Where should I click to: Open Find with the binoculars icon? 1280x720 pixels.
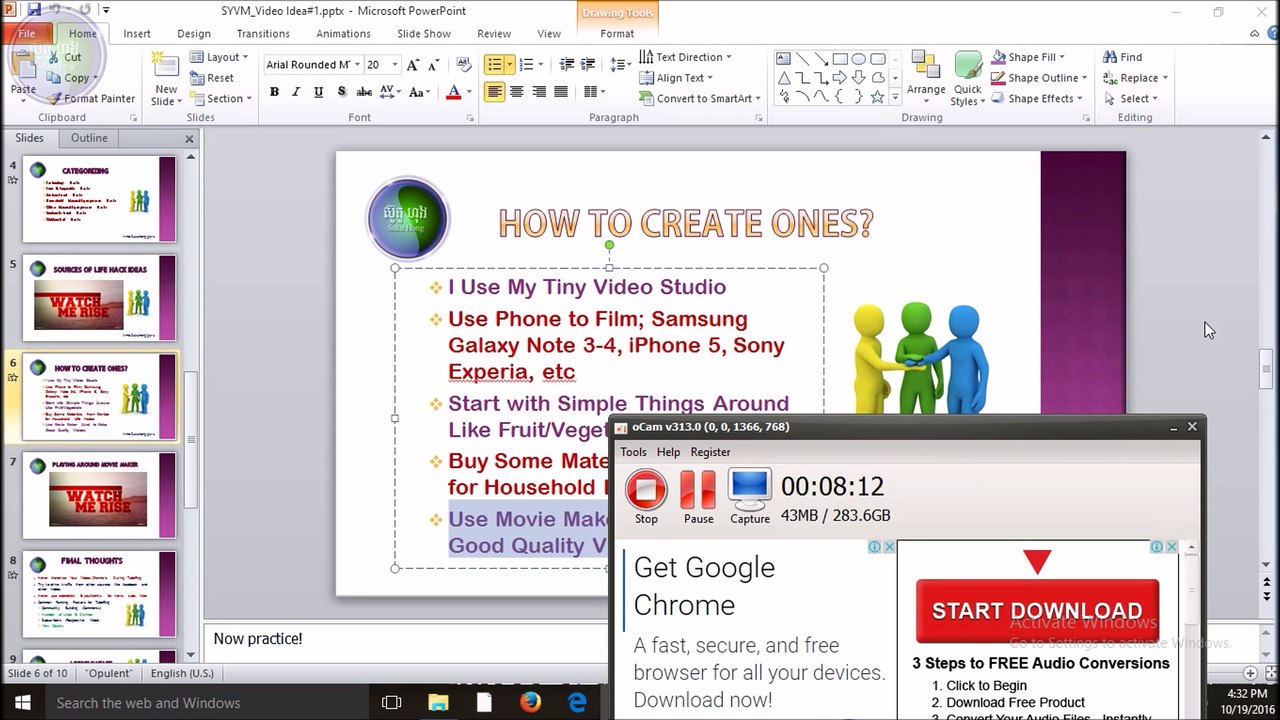point(1122,57)
